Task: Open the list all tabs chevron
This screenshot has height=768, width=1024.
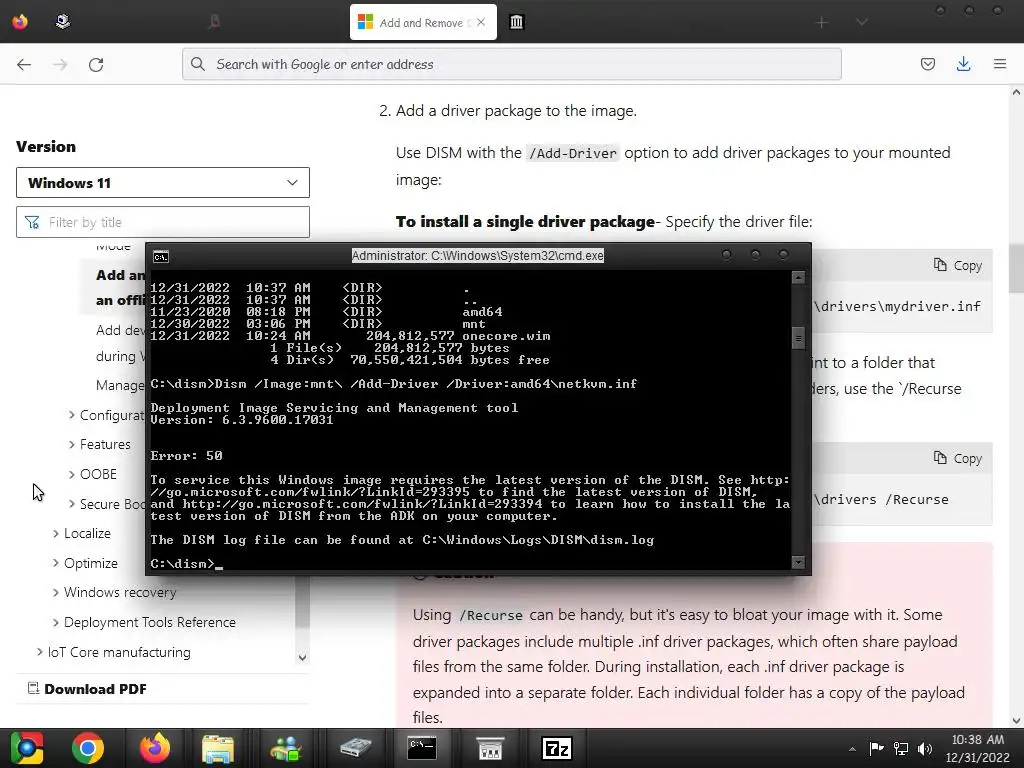Action: click(x=862, y=23)
